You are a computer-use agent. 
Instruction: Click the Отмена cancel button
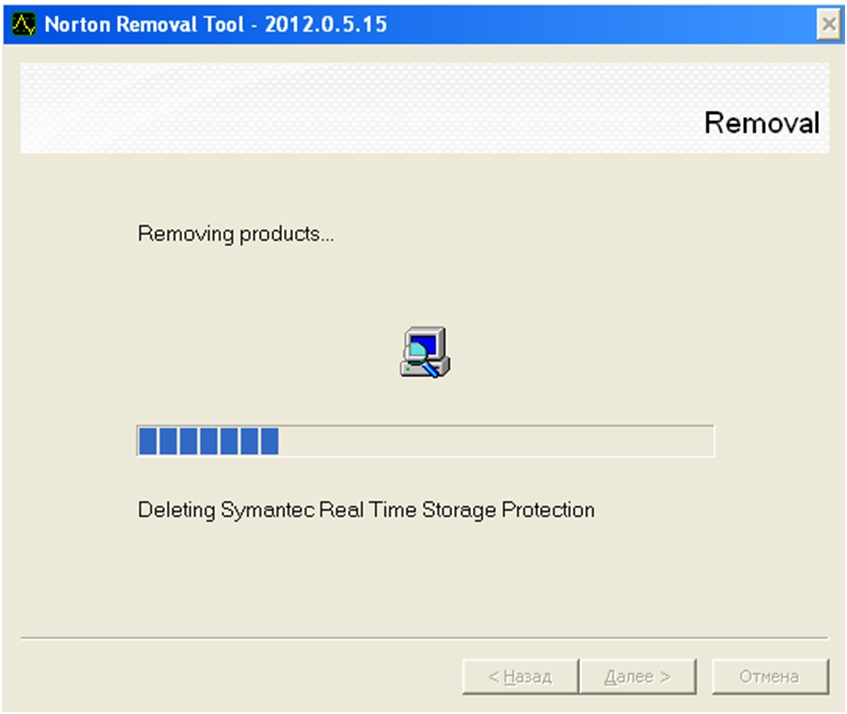point(770,676)
